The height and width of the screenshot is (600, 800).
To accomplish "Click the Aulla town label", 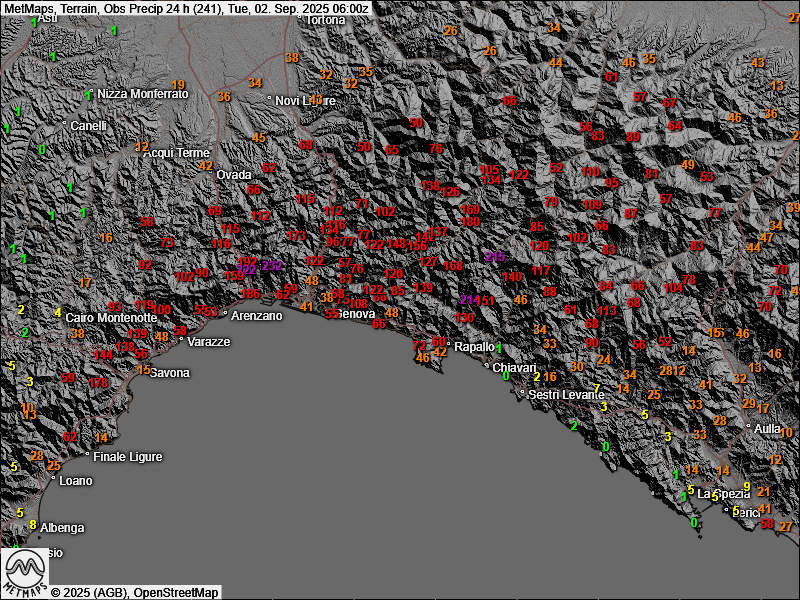I will click(767, 429).
